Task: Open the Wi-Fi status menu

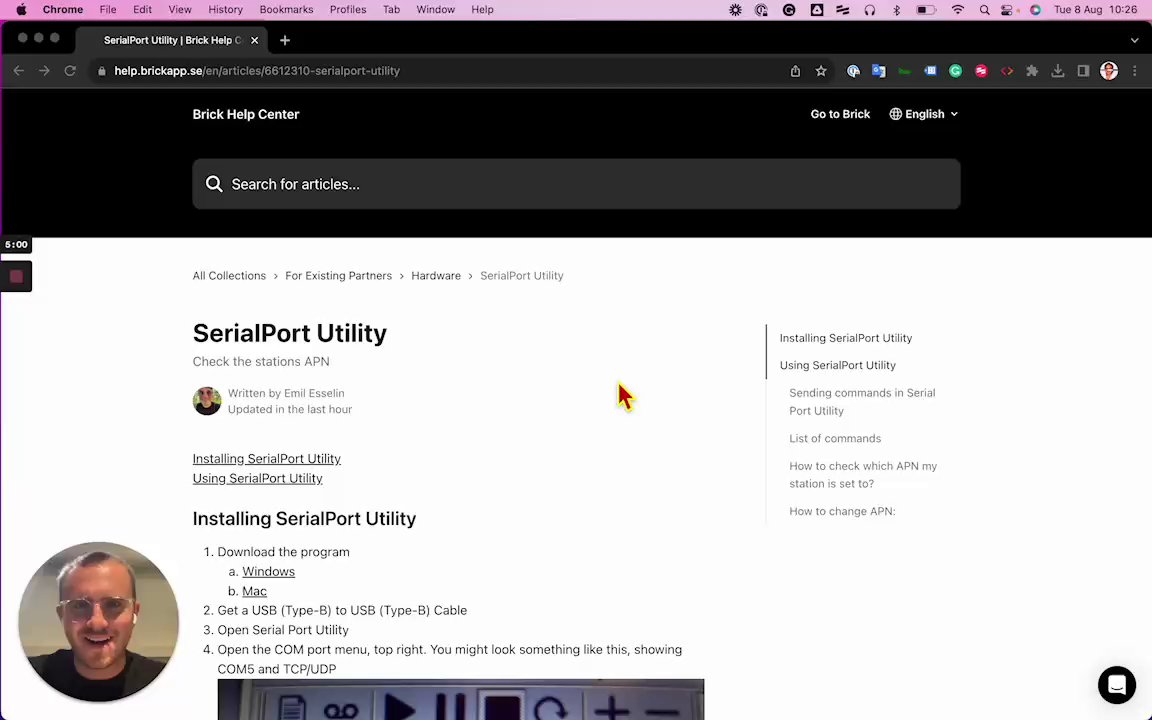Action: coord(957,10)
